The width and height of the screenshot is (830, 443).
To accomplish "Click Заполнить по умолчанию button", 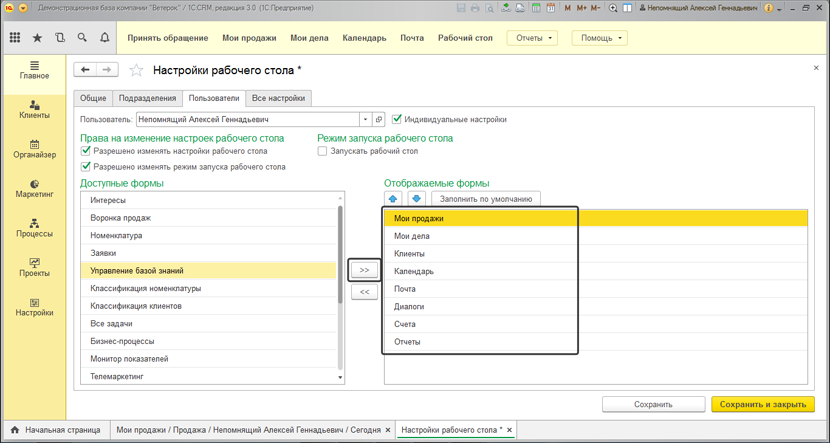I will click(487, 199).
